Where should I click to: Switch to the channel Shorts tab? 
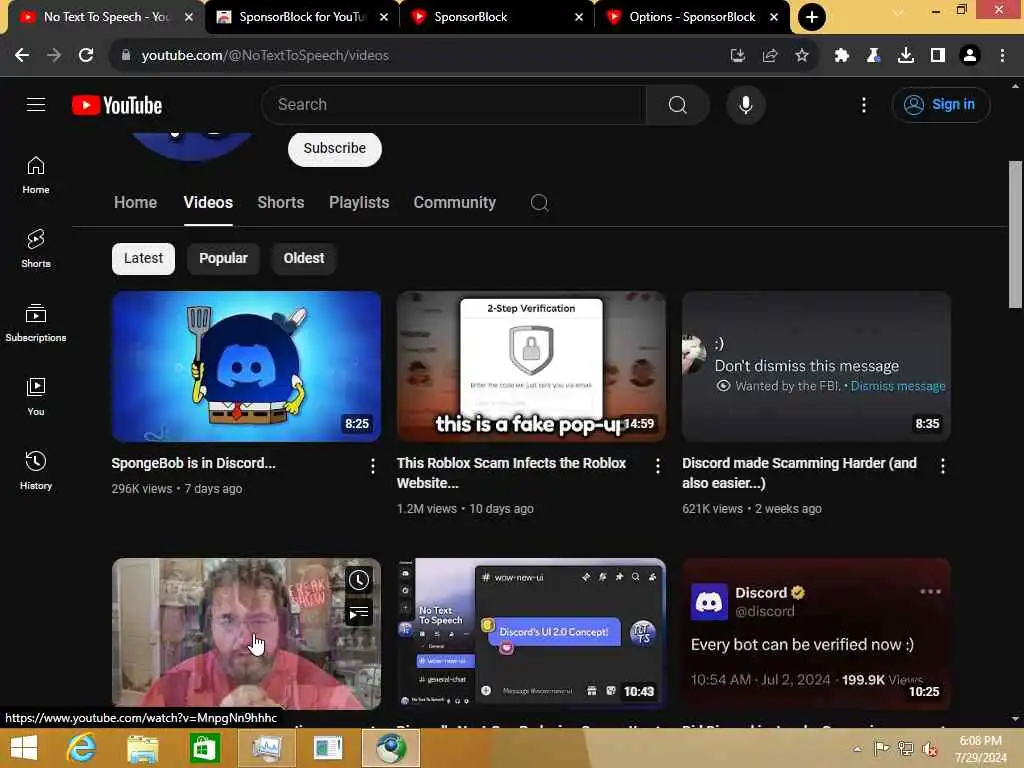point(281,202)
